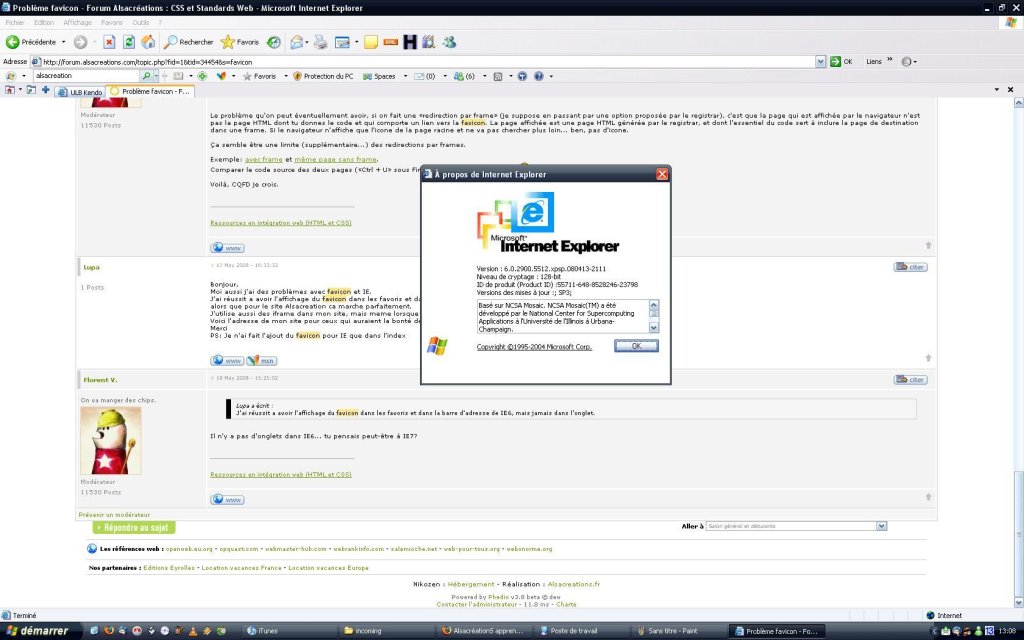Image resolution: width=1024 pixels, height=640 pixels.
Task: Click the Liens links label
Action: pyautogui.click(x=874, y=61)
